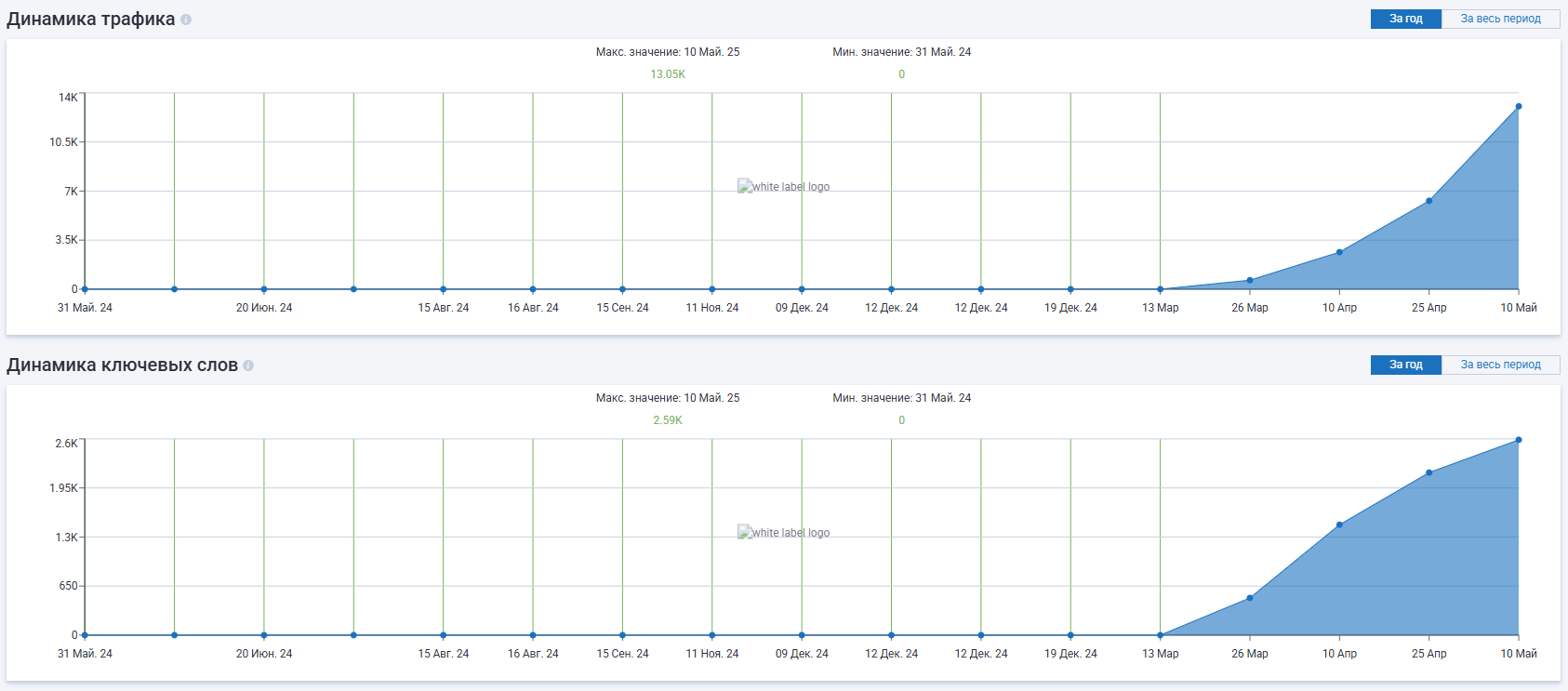Click traffic data point at 25 Апр
1568x691 pixels.
click(1428, 201)
